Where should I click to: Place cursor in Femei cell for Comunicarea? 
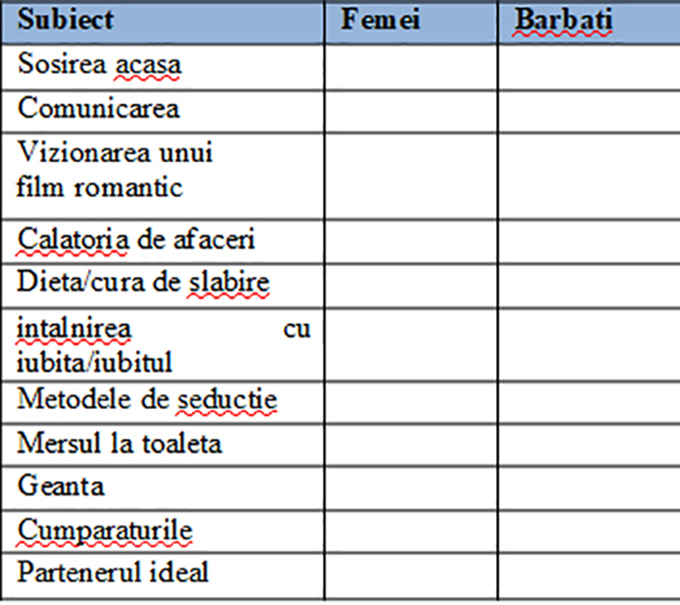point(411,111)
